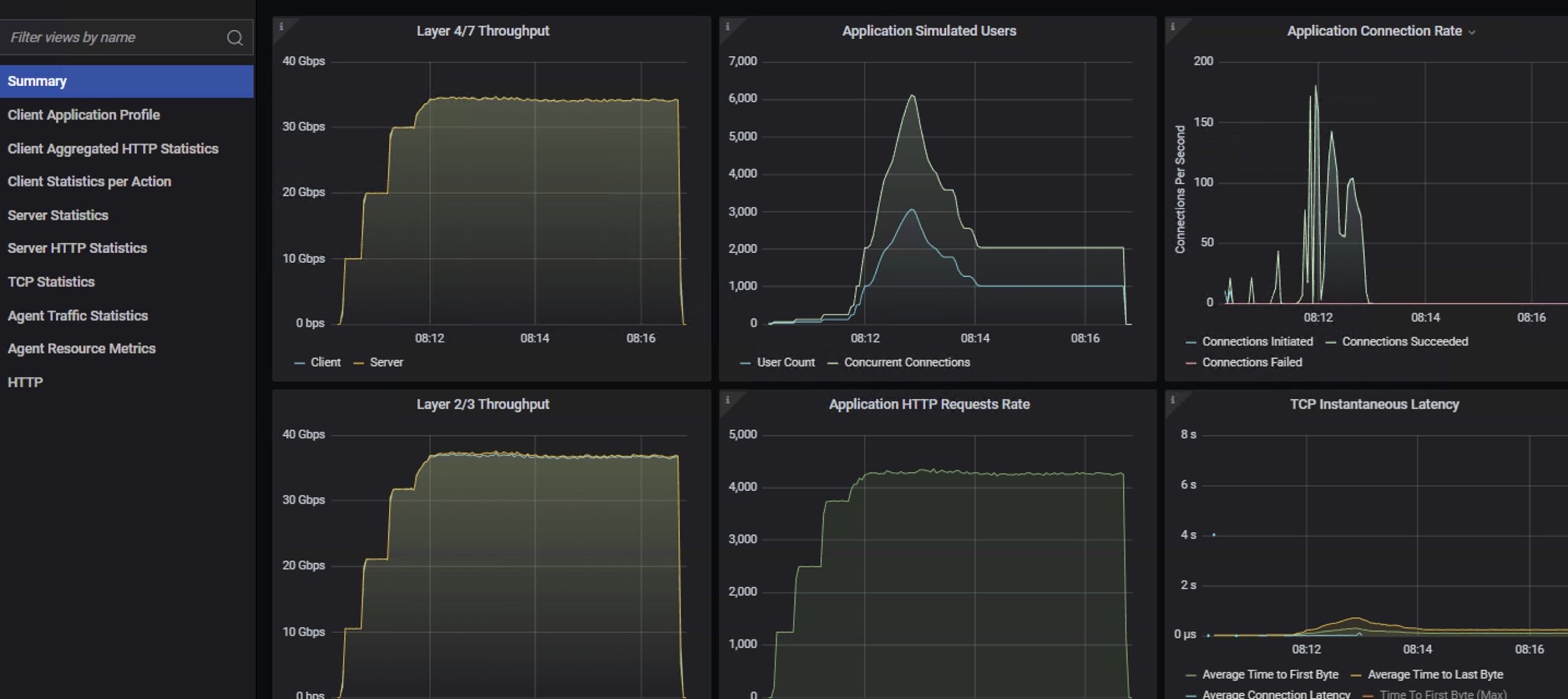Open the Server HTTP Statistics view

coord(77,249)
